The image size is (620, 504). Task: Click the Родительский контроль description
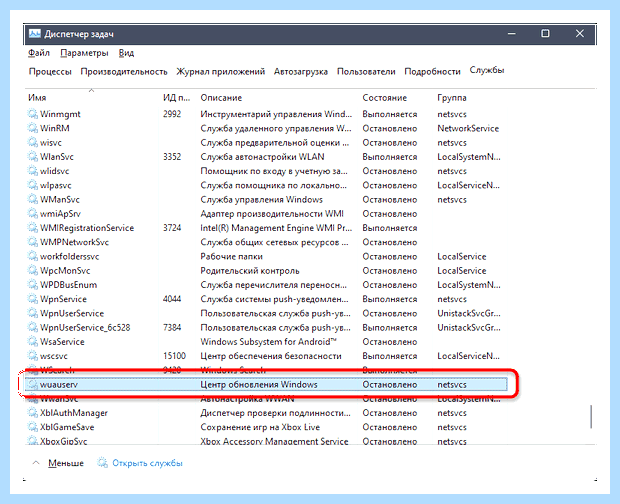point(250,271)
